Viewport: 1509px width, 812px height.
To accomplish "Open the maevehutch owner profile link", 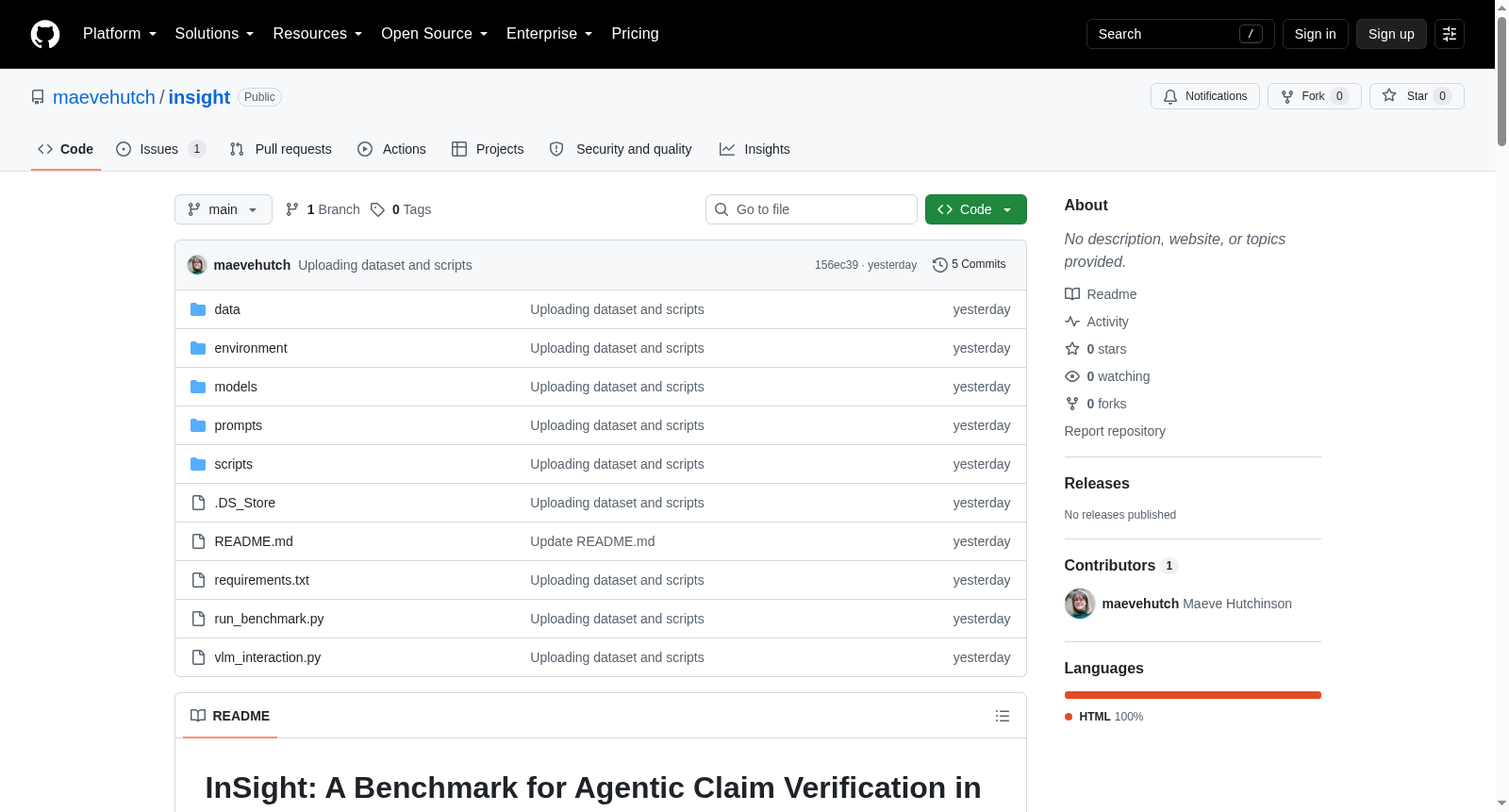I will pyautogui.click(x=104, y=97).
